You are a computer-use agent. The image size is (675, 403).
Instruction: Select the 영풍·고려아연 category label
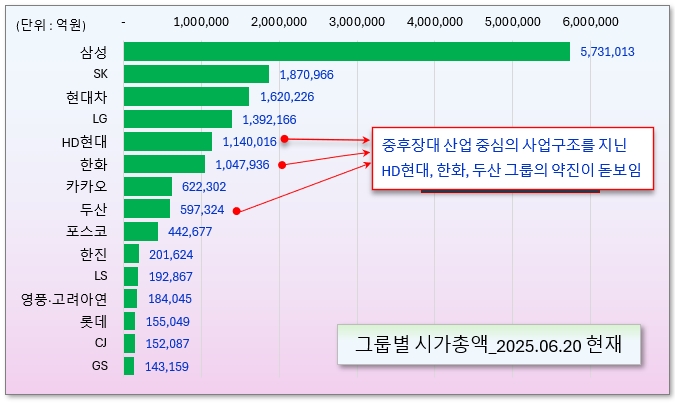64,299
